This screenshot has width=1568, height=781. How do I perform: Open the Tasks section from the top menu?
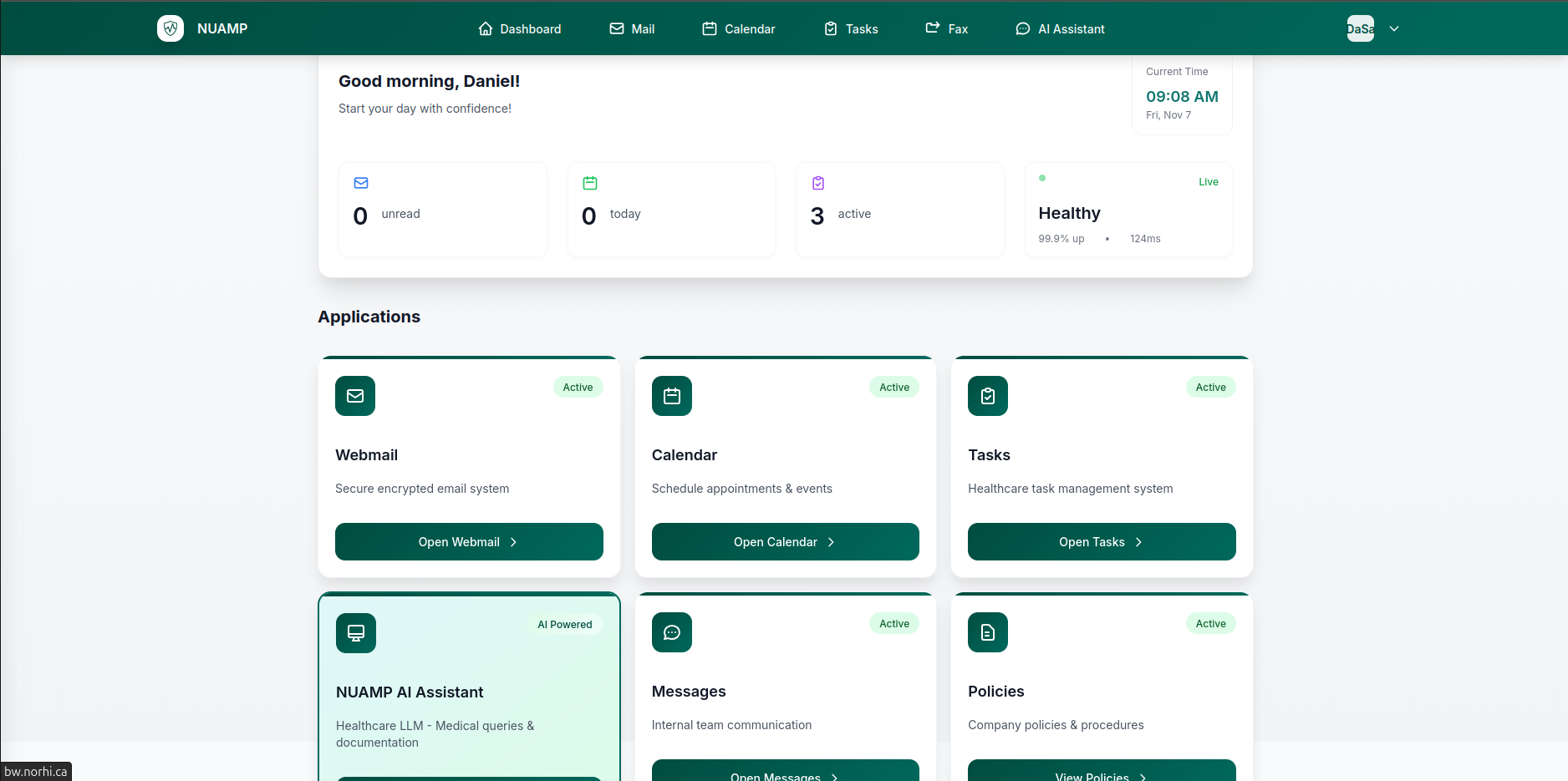click(x=850, y=28)
